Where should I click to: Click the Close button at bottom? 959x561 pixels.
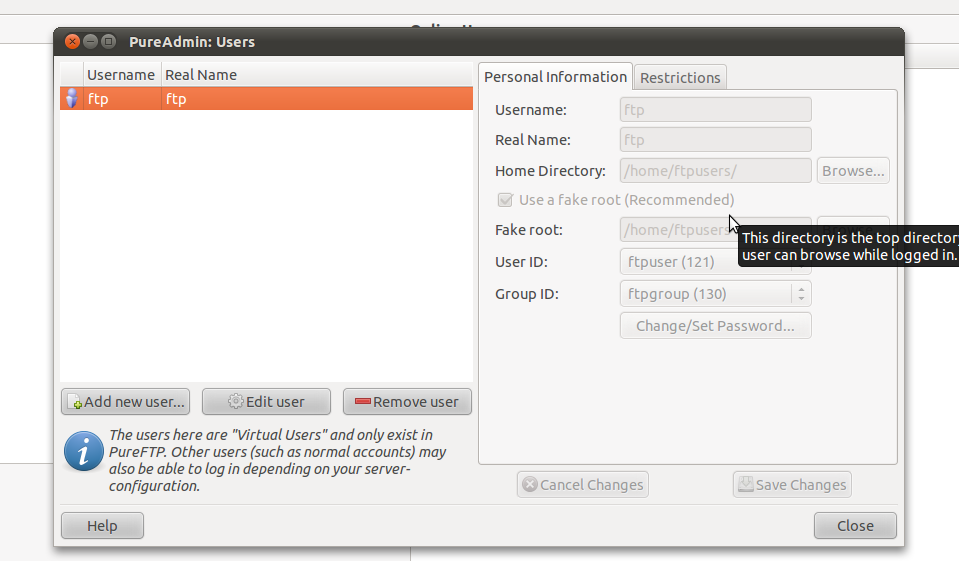tap(855, 526)
